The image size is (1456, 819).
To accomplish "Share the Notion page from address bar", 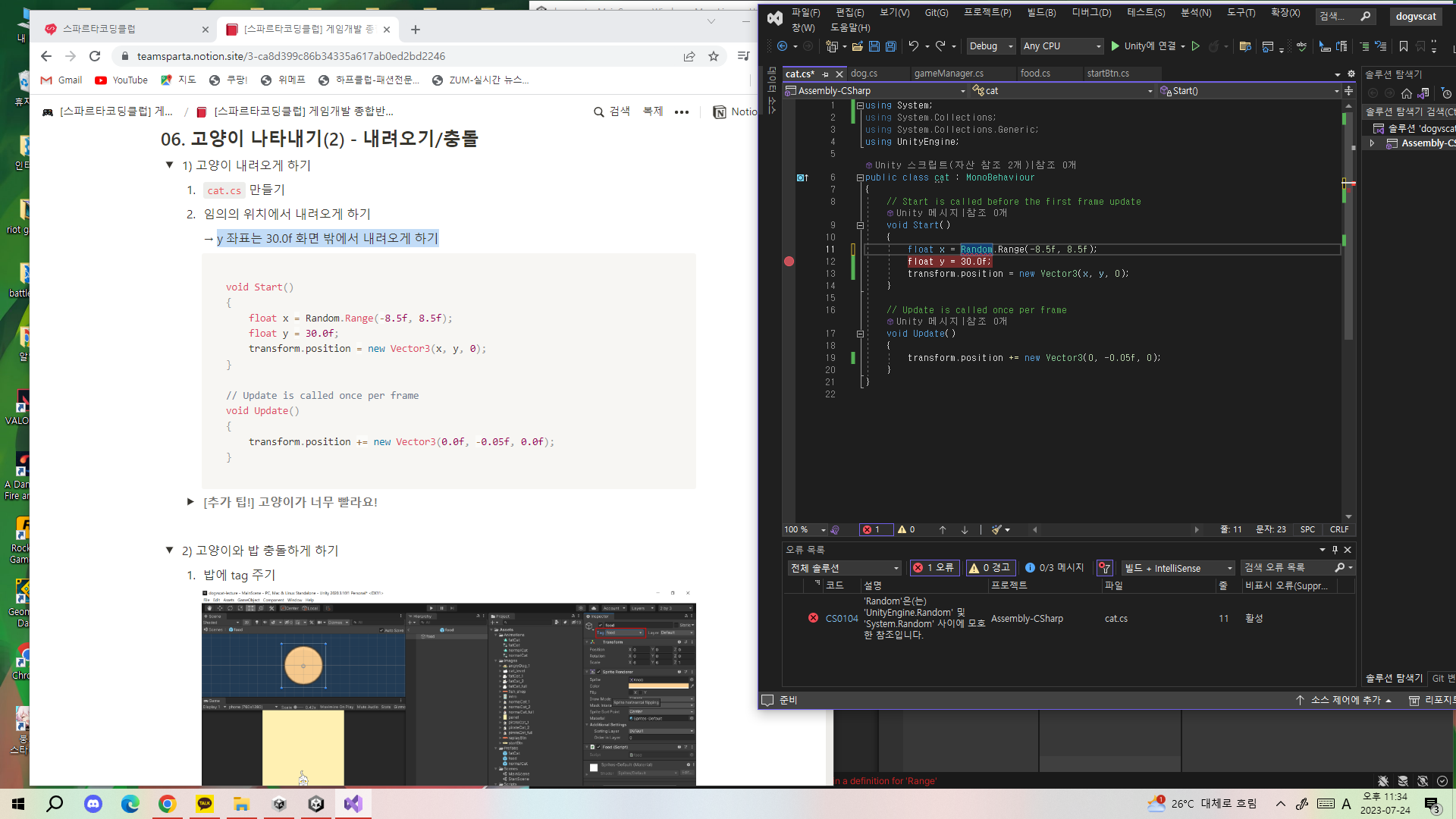I will [x=689, y=56].
